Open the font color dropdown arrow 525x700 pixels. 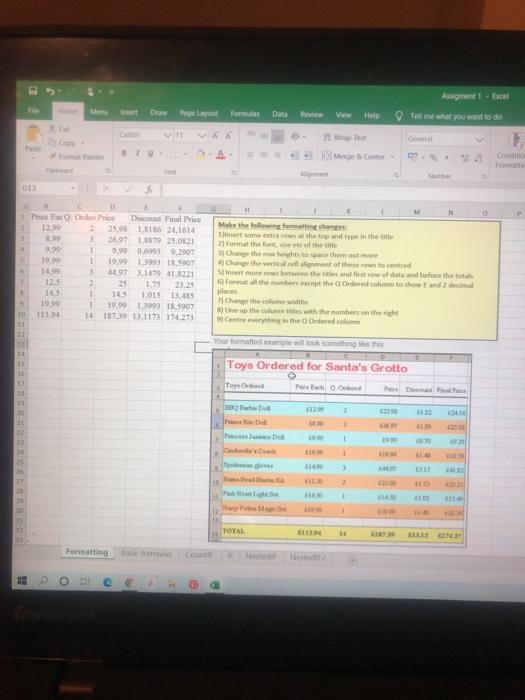point(231,155)
